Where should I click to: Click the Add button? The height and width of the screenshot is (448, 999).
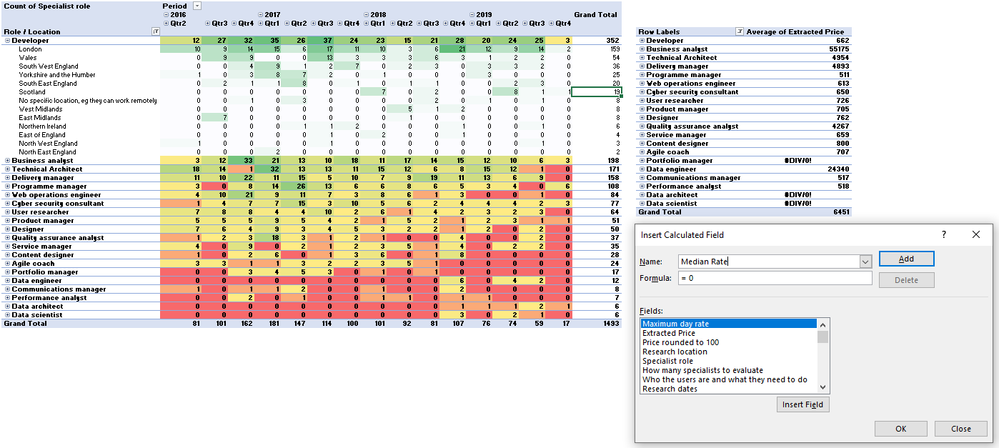click(x=907, y=259)
